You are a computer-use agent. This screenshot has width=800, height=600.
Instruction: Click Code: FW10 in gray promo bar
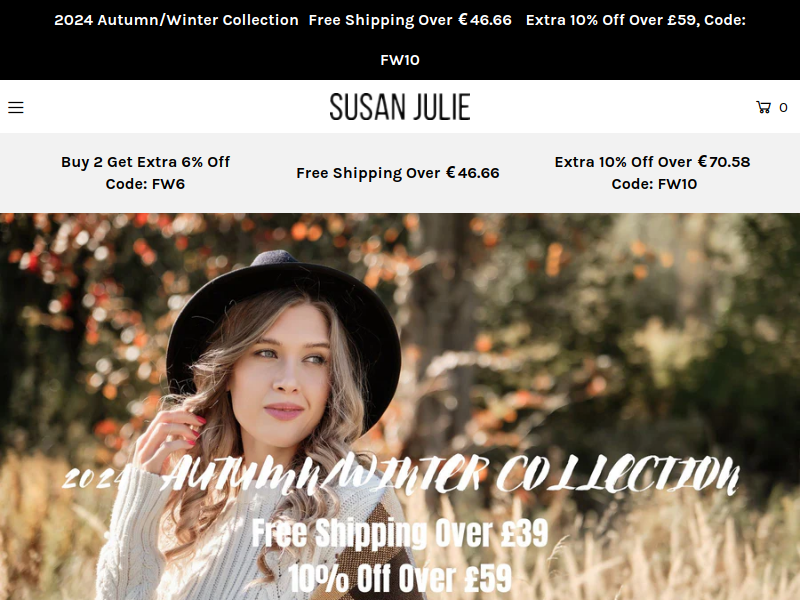pyautogui.click(x=654, y=184)
